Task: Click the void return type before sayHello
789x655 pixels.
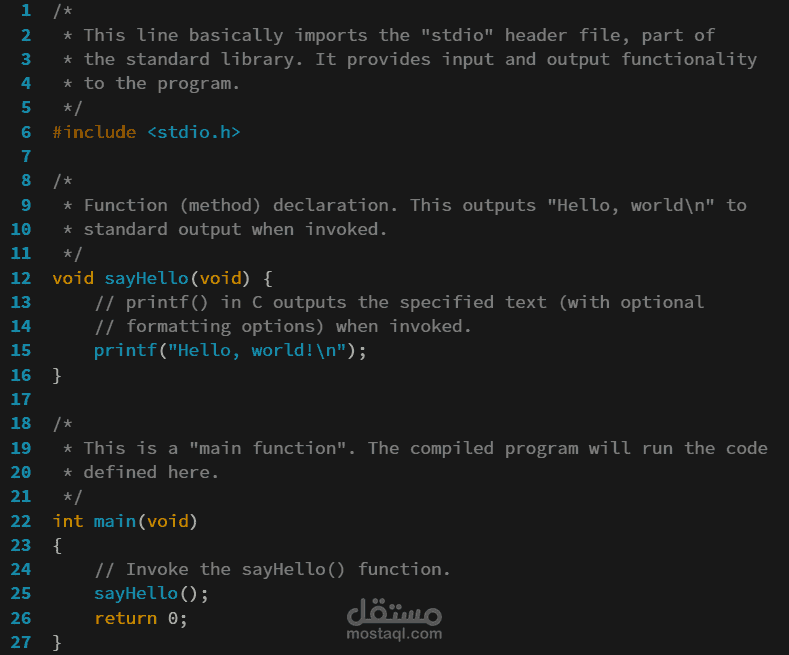Action: (x=73, y=277)
